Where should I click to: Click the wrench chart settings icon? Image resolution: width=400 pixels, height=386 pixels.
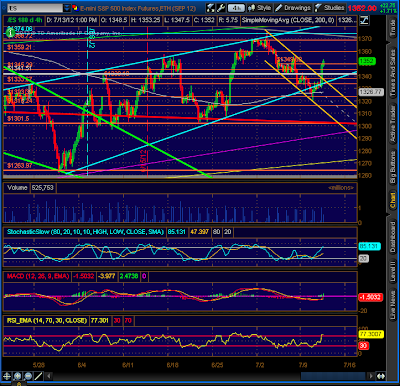(x=221, y=8)
